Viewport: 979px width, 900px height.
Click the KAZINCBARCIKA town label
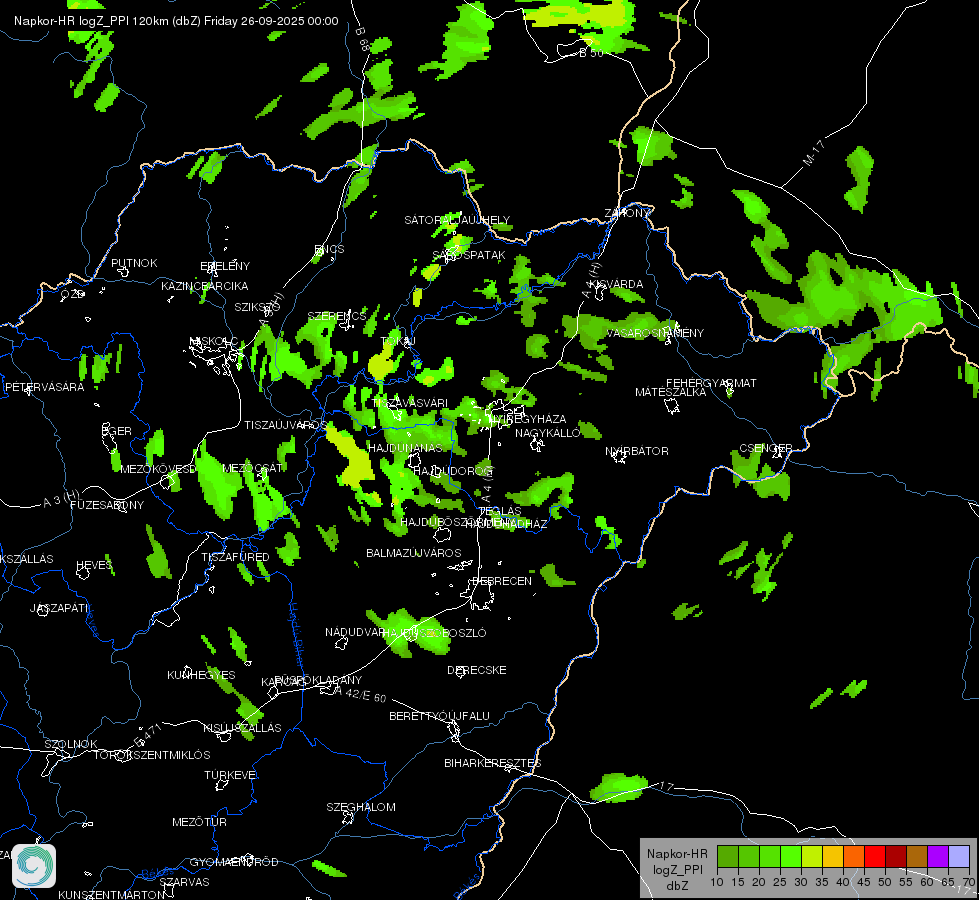pos(205,286)
